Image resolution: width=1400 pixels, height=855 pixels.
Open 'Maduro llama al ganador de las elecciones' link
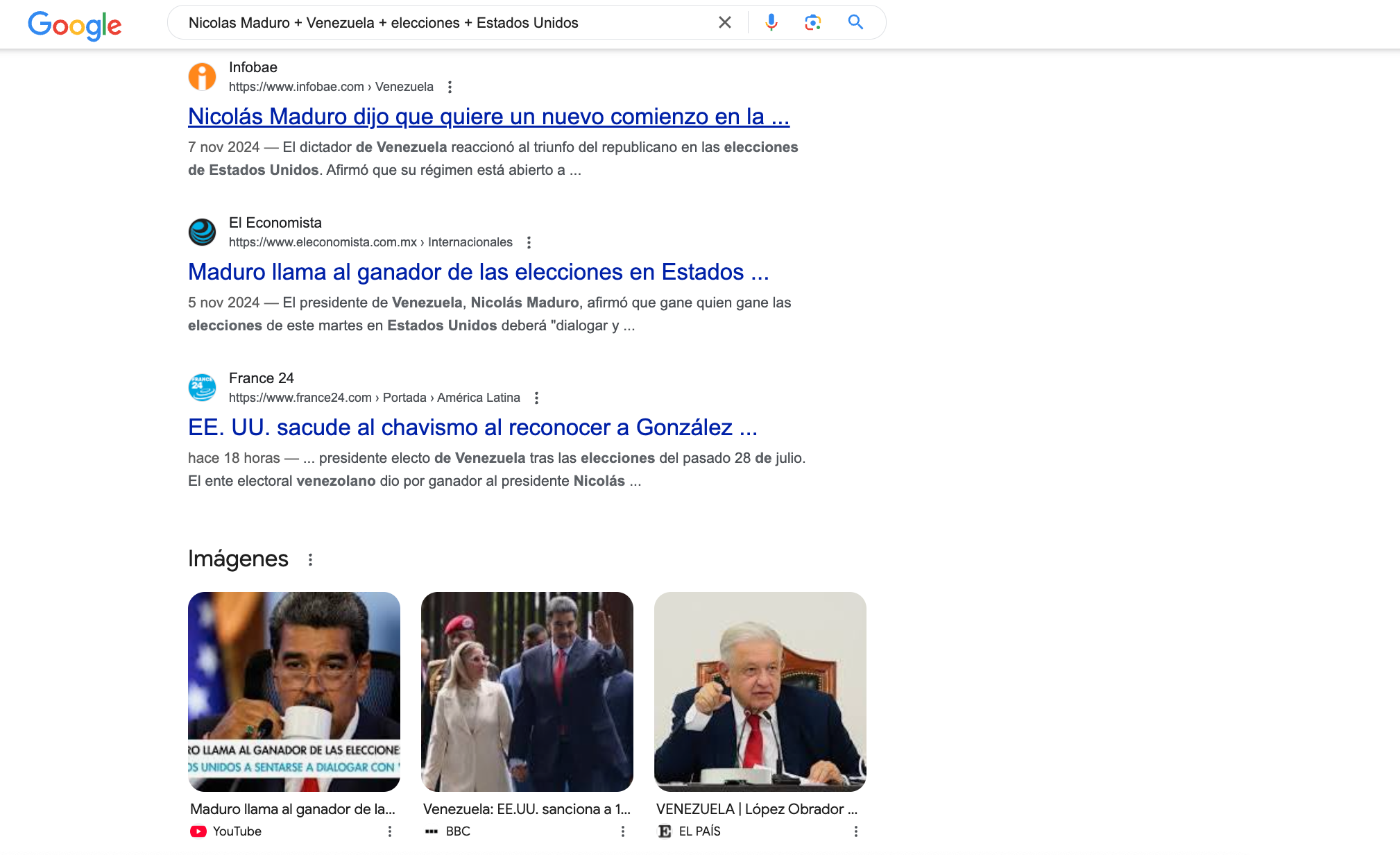[478, 272]
